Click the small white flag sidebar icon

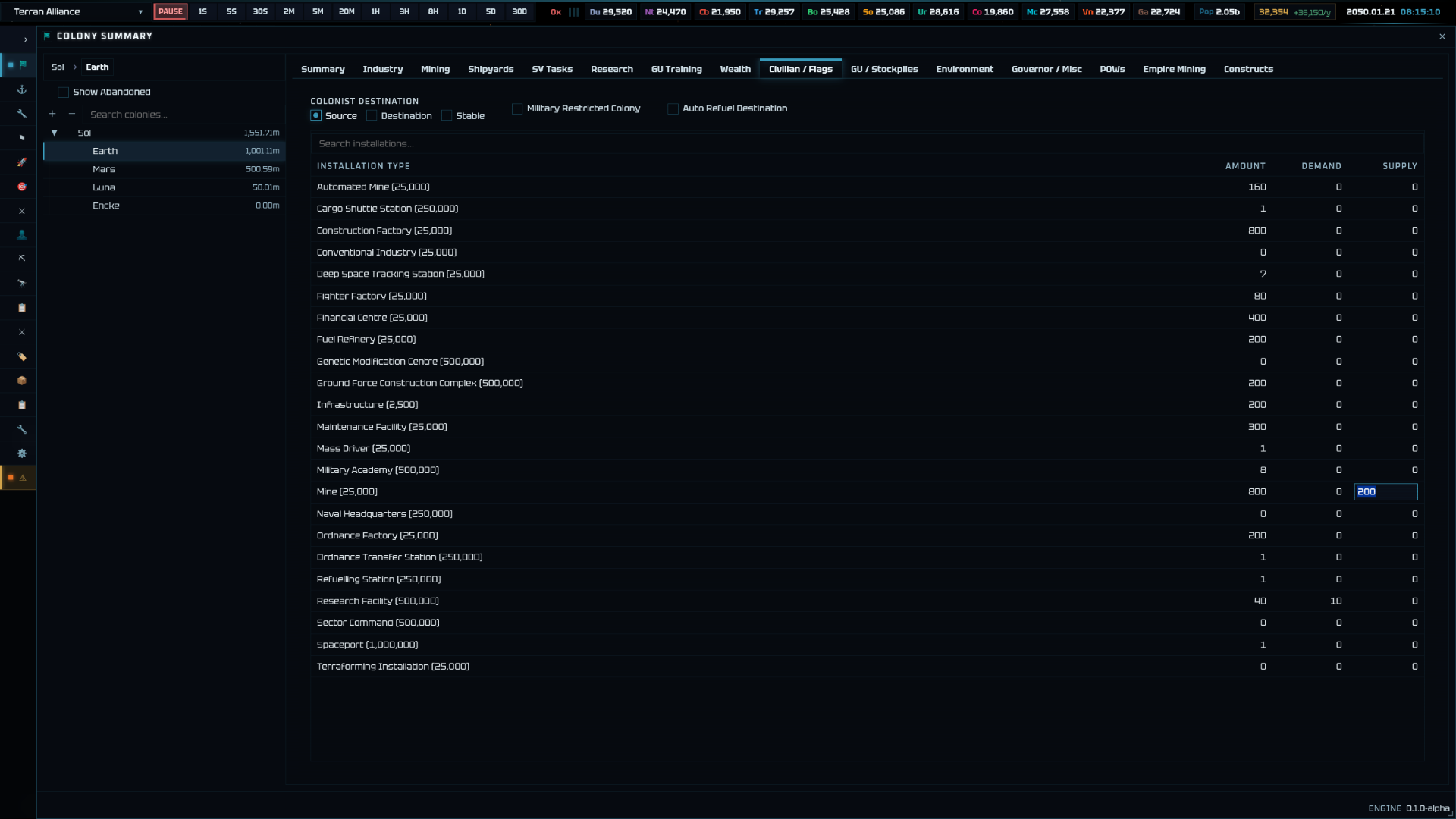click(x=22, y=138)
